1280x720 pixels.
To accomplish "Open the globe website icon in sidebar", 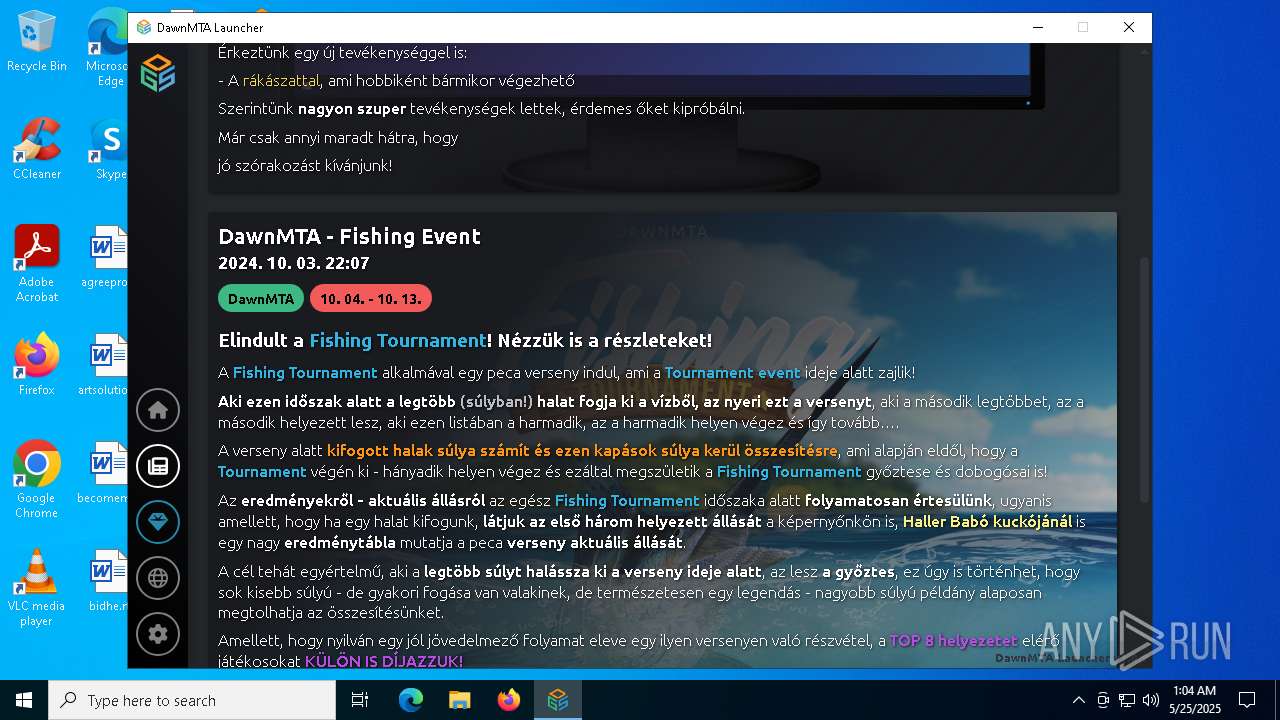I will 158,578.
